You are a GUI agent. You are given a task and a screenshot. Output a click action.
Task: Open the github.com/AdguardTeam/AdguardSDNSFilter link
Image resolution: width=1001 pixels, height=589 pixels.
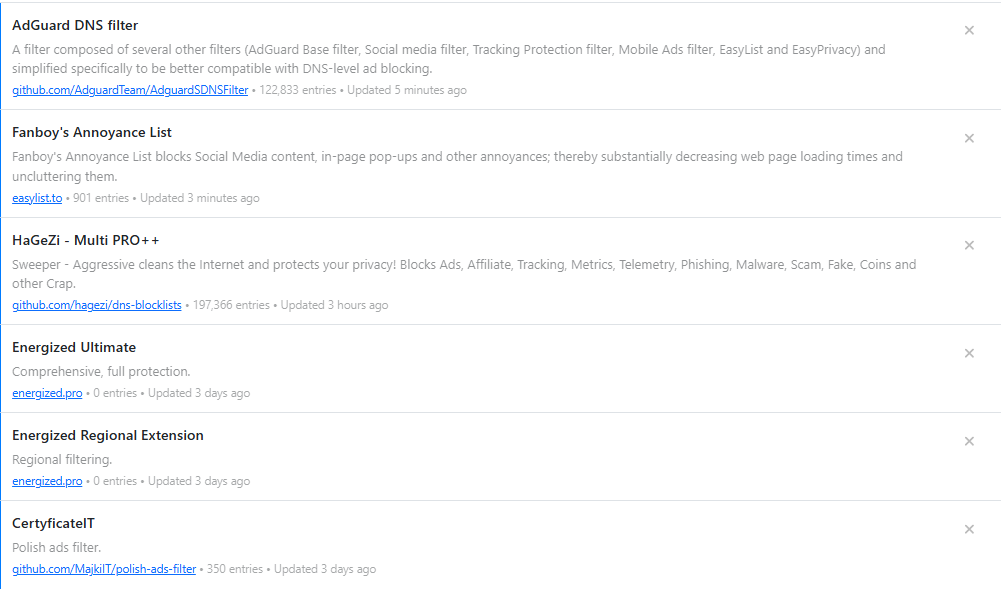pyautogui.click(x=130, y=90)
